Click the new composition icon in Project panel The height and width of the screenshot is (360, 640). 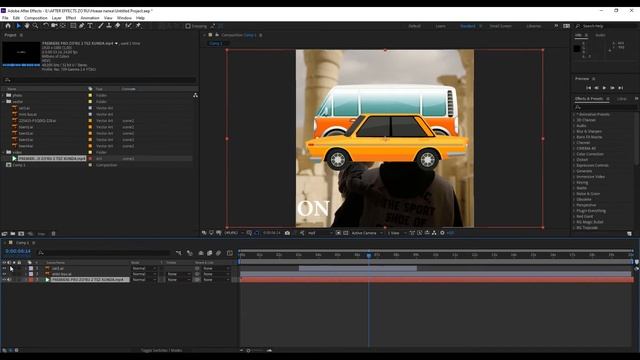pos(21,234)
